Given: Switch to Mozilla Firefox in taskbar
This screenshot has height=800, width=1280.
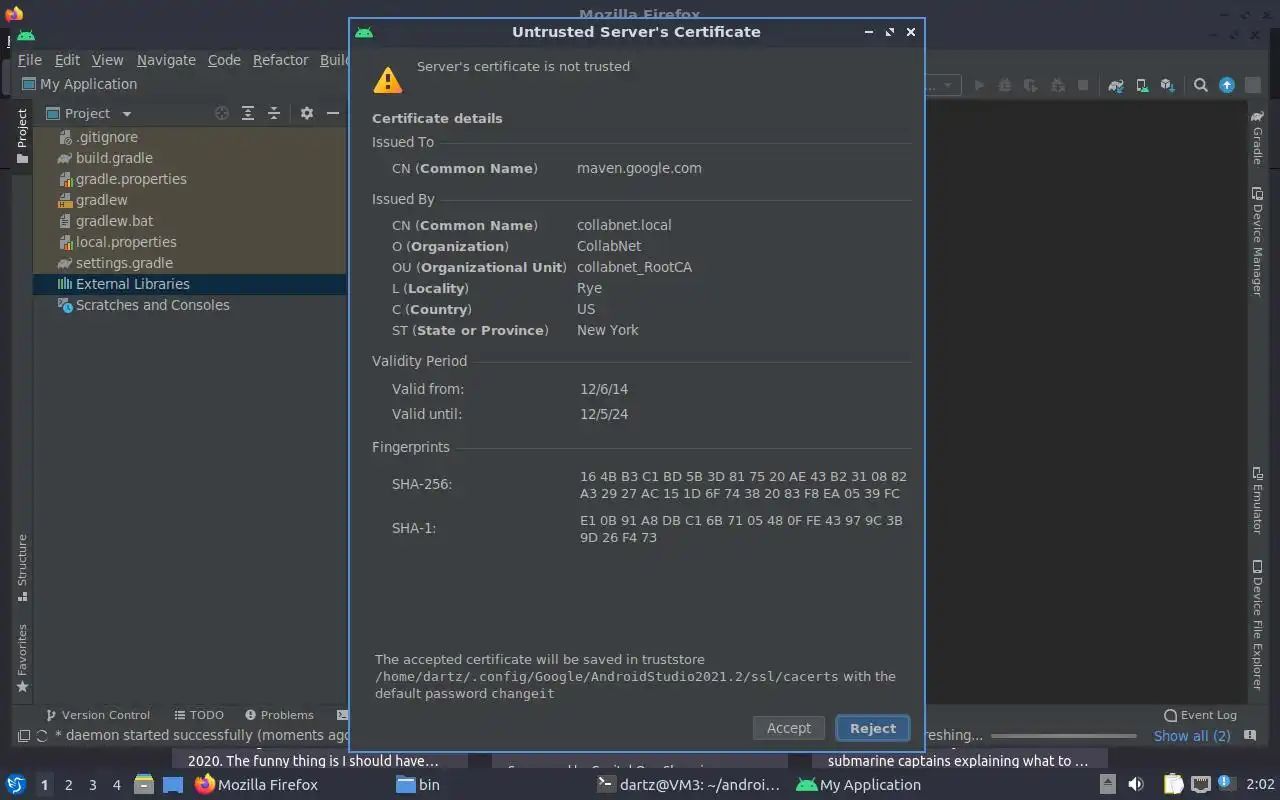Looking at the screenshot, I should tap(257, 785).
